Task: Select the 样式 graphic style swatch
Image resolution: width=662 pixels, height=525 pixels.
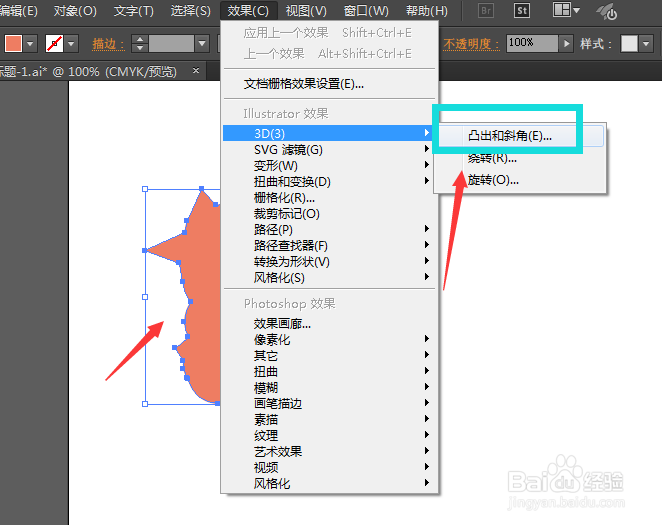Action: [x=629, y=43]
